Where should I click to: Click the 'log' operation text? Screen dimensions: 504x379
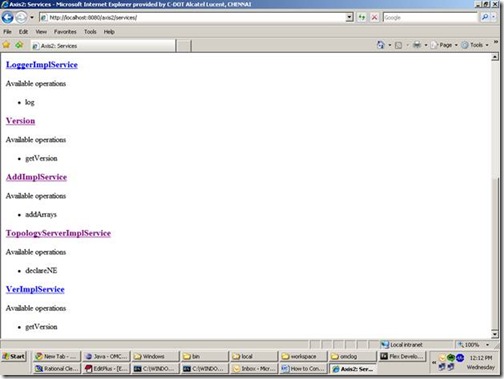click(30, 102)
